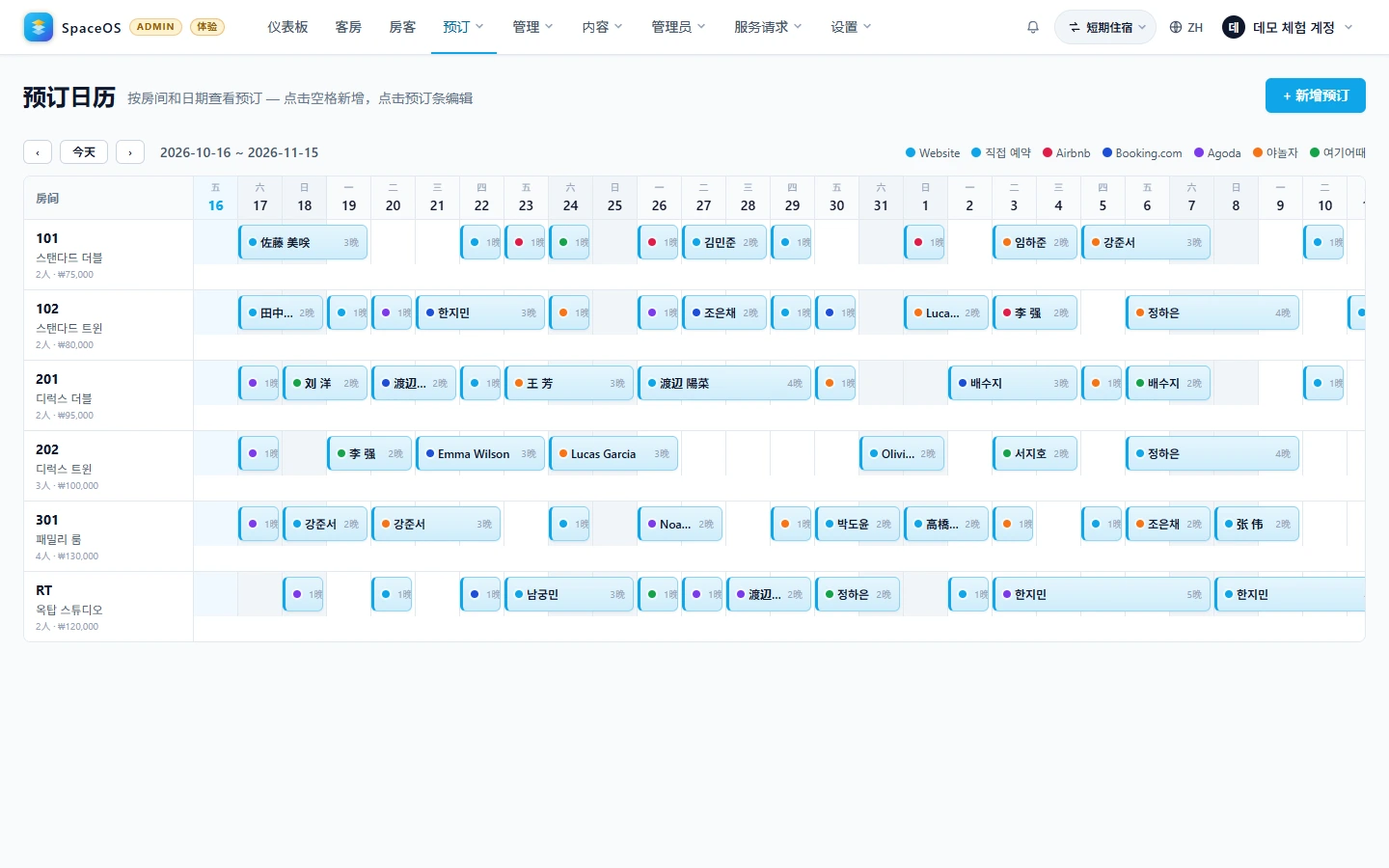This screenshot has width=1389, height=868.
Task: Jump to 今天 in calendar
Action: (84, 152)
